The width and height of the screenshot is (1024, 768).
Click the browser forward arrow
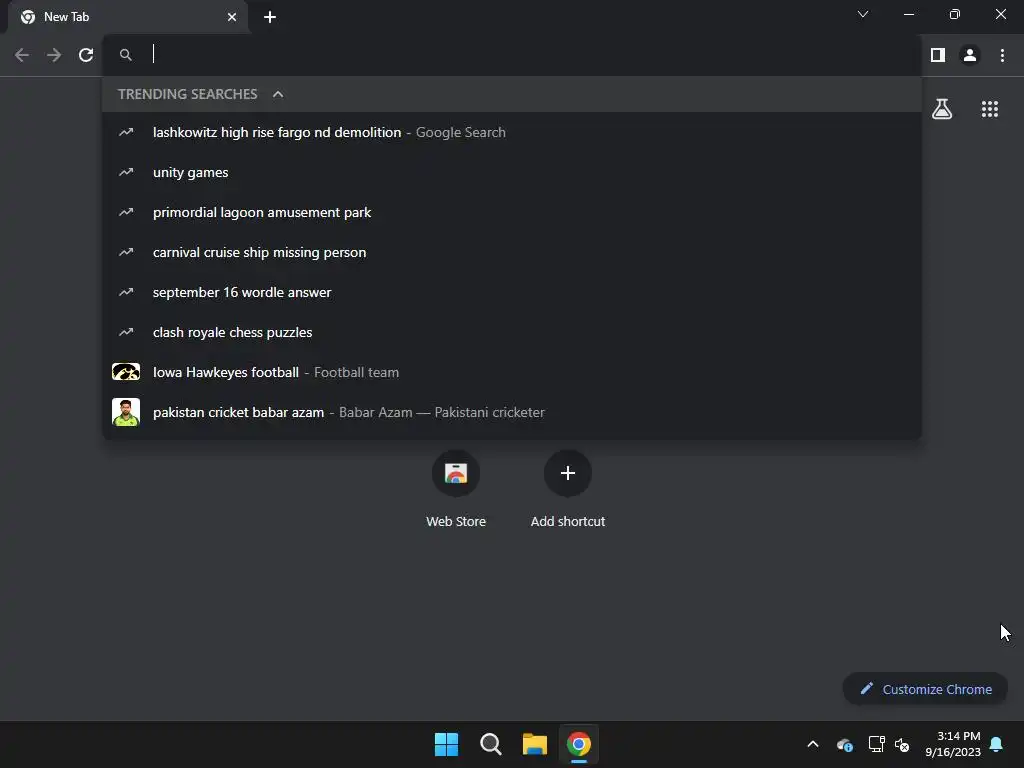(x=54, y=55)
